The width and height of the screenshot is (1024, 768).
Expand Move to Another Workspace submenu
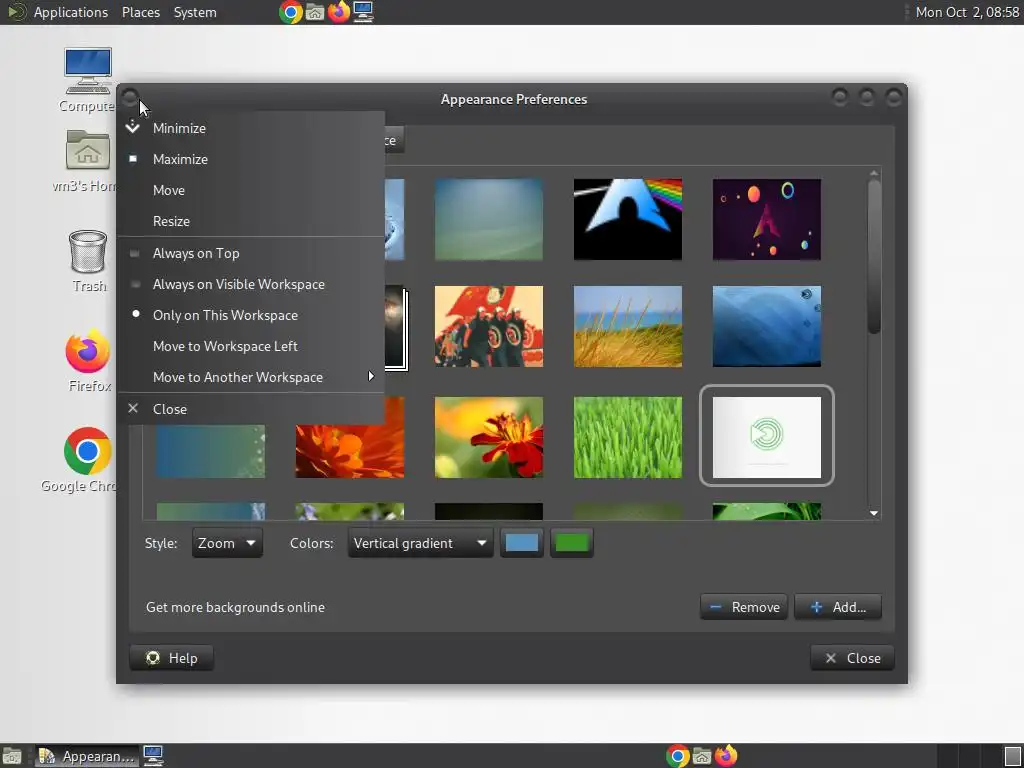251,377
